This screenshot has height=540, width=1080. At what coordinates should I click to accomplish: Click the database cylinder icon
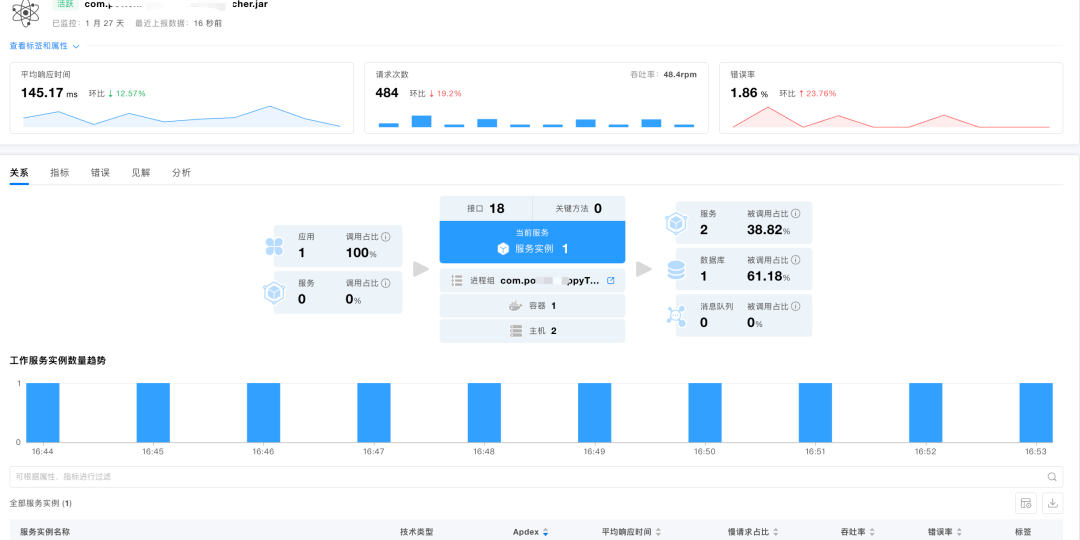676,270
